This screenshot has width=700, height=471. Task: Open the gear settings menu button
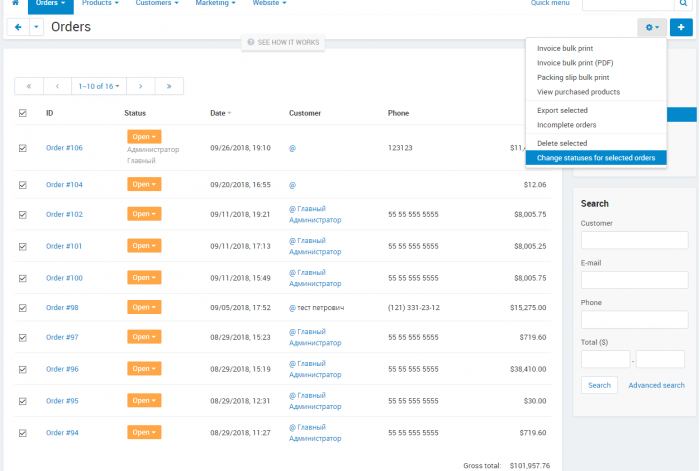(652, 27)
